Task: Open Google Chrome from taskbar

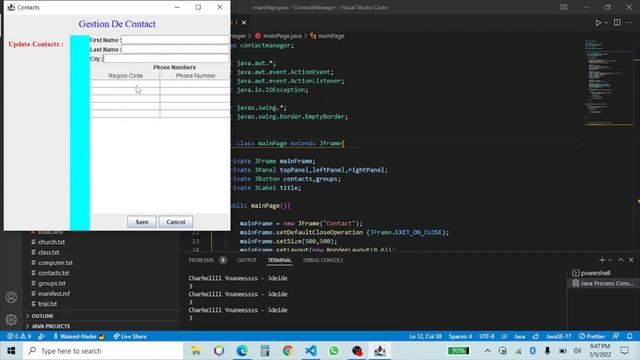Action: tap(288, 351)
